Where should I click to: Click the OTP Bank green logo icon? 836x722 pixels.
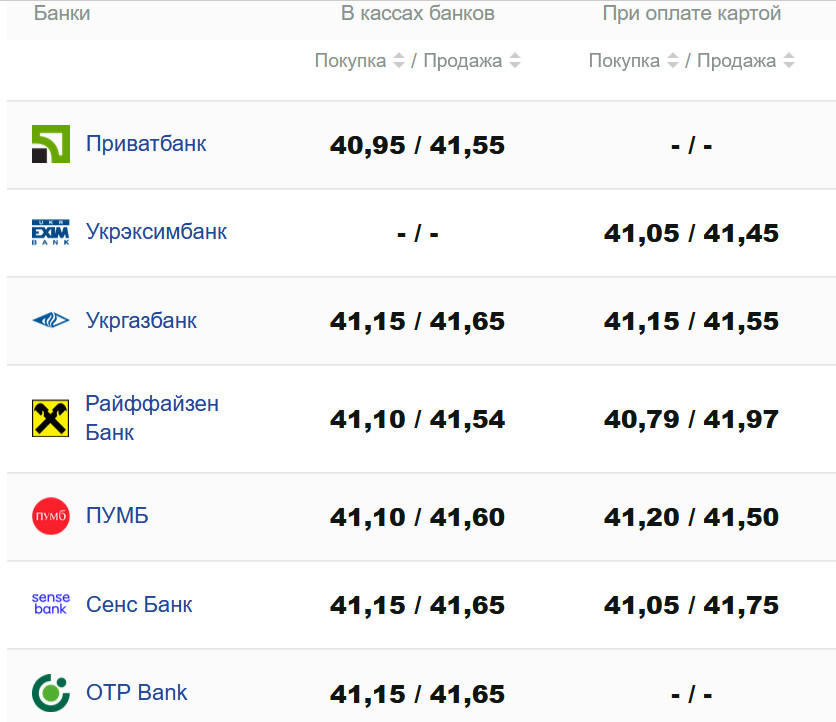pos(51,692)
